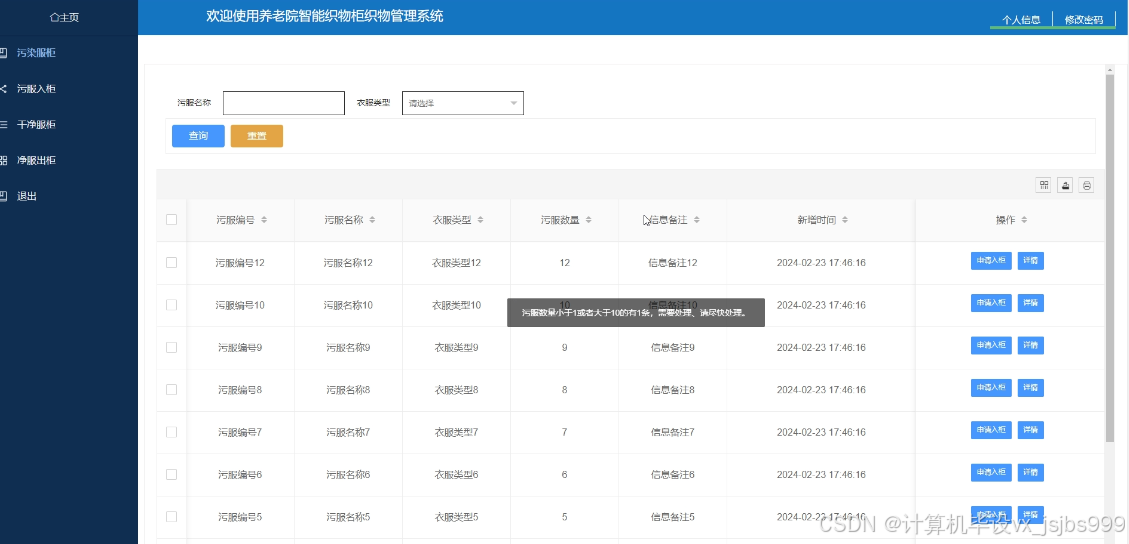Click cell 信息备注8
1129x544 pixels.
pos(673,390)
